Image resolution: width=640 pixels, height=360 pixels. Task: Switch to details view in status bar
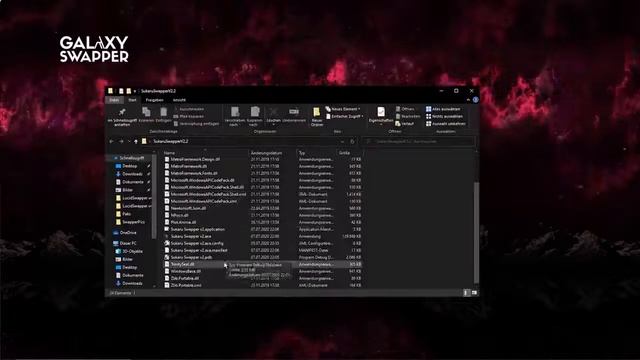point(467,293)
